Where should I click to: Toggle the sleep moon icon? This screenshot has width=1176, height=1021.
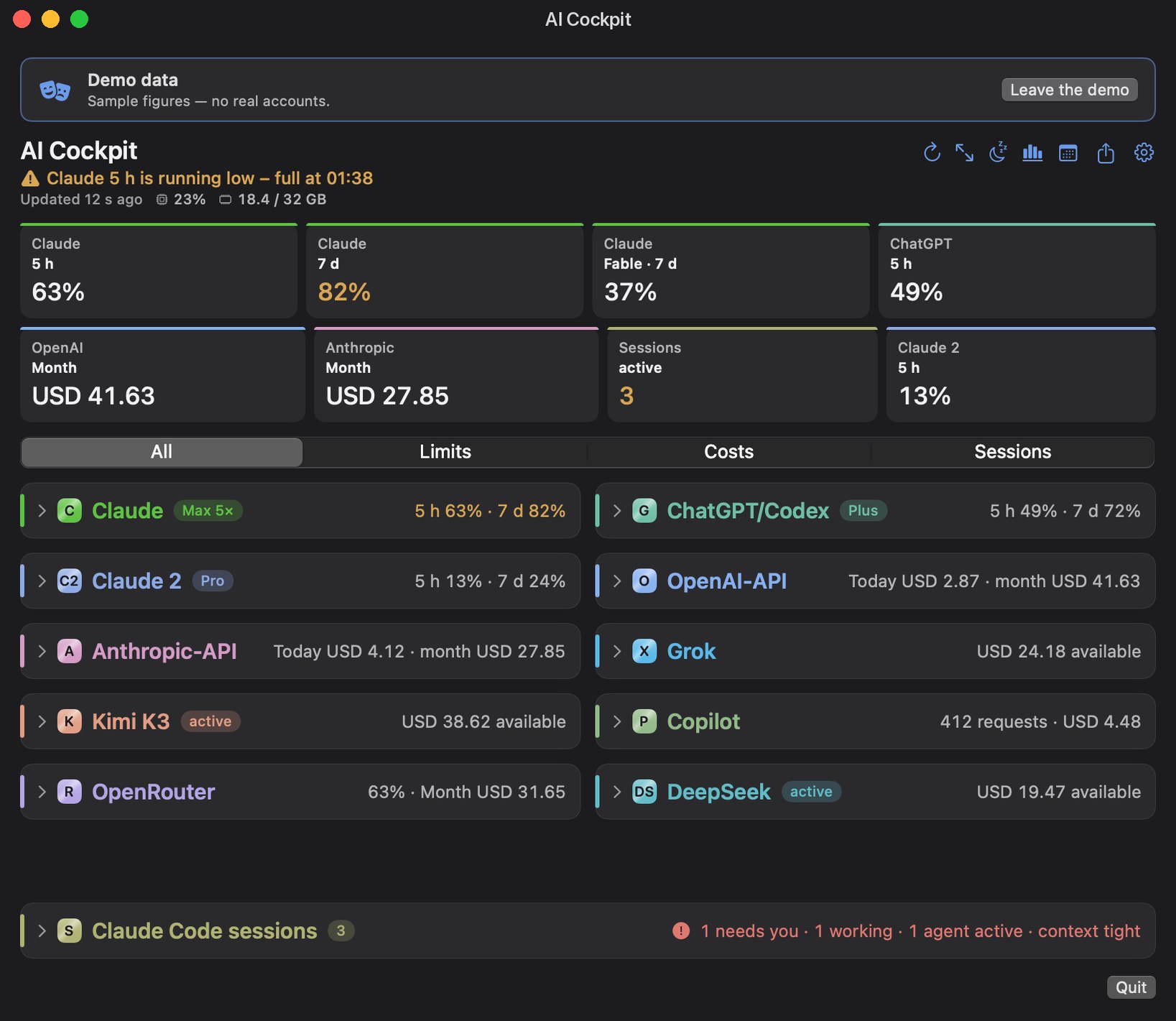tap(998, 152)
